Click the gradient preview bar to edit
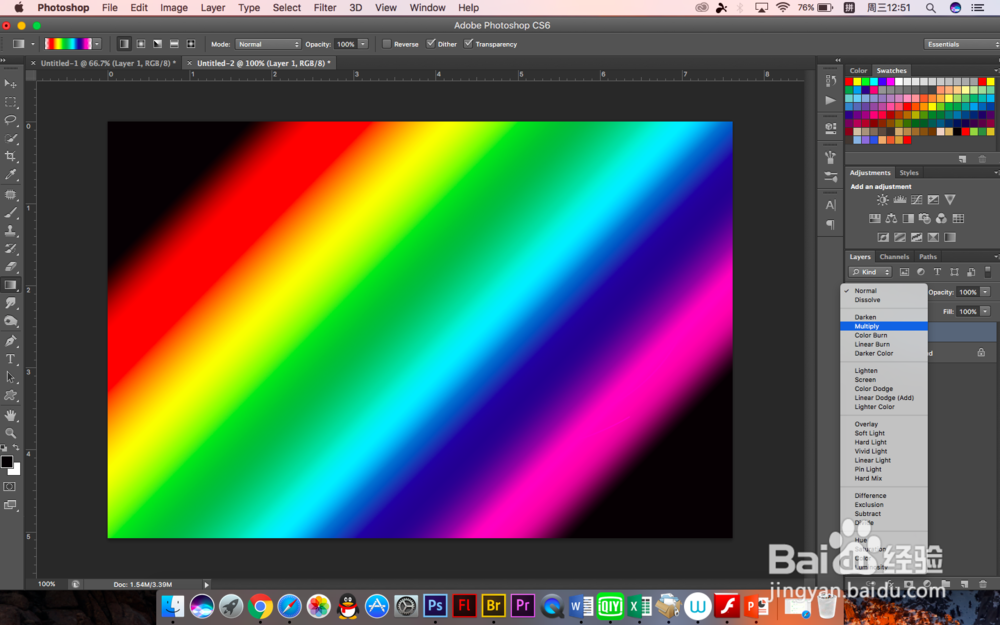The height and width of the screenshot is (625, 1000). 68,44
